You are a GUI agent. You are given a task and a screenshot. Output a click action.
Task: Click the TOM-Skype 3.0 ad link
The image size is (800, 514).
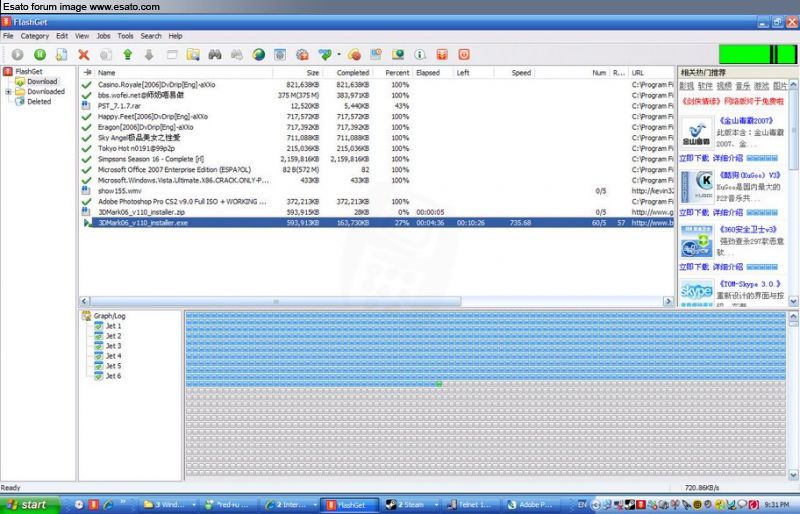749,284
